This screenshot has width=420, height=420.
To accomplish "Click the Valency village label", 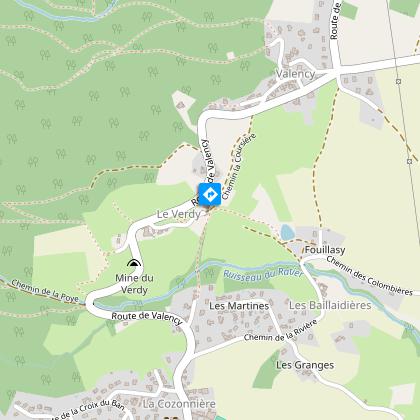I will [296, 74].
